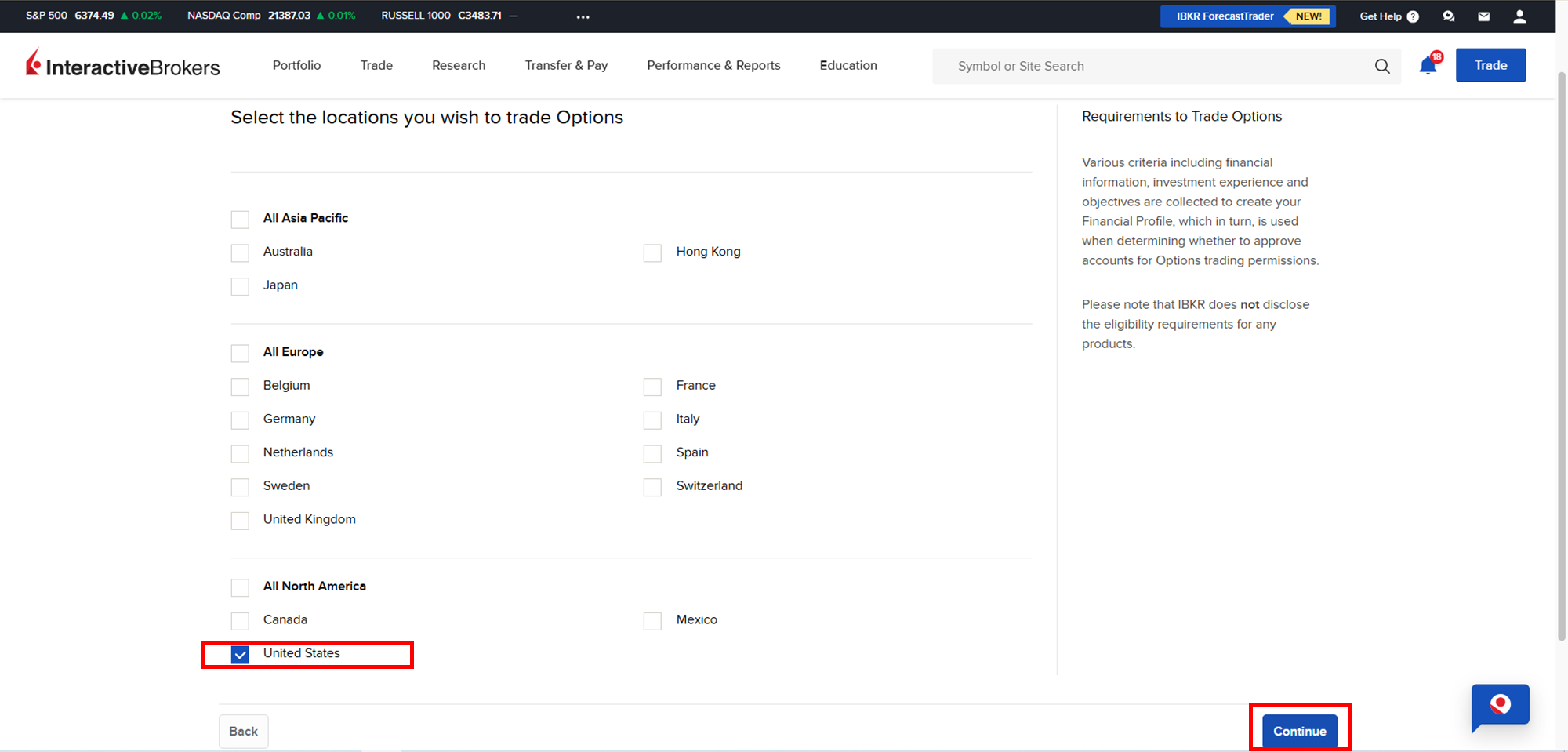Screen dimensions: 1568x752
Task: Open the chat bubbles icon in top bar
Action: pos(1448,16)
